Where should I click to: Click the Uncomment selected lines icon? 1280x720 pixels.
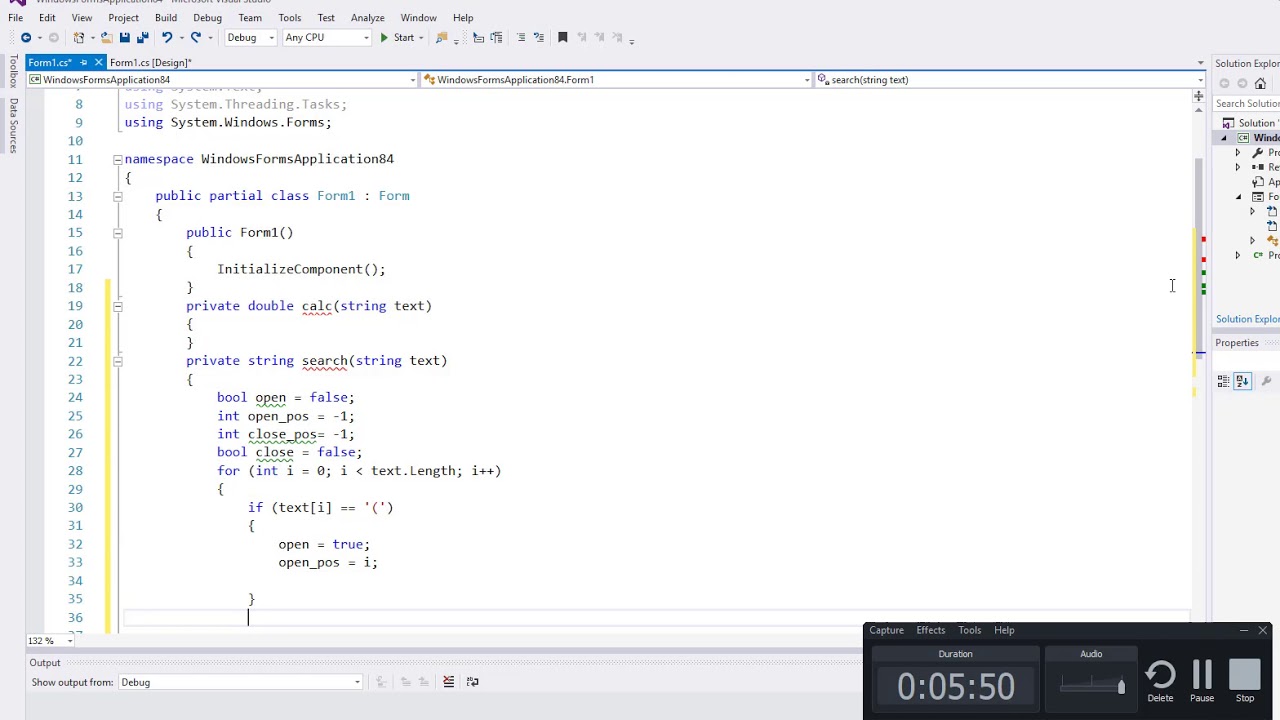(x=537, y=38)
